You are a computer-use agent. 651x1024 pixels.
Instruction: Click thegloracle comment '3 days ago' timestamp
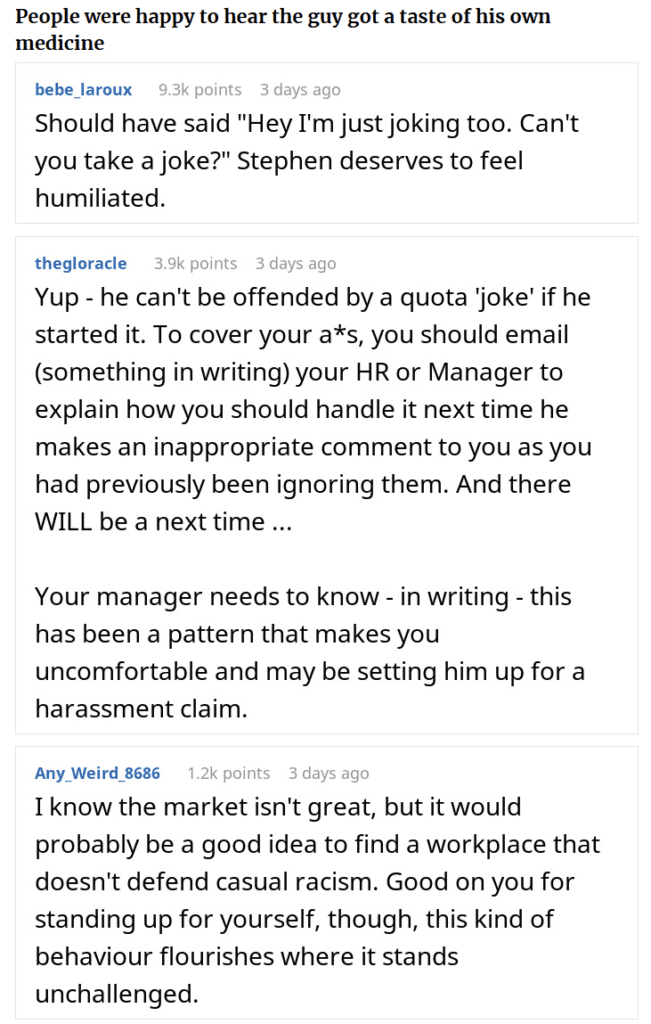pyautogui.click(x=296, y=263)
